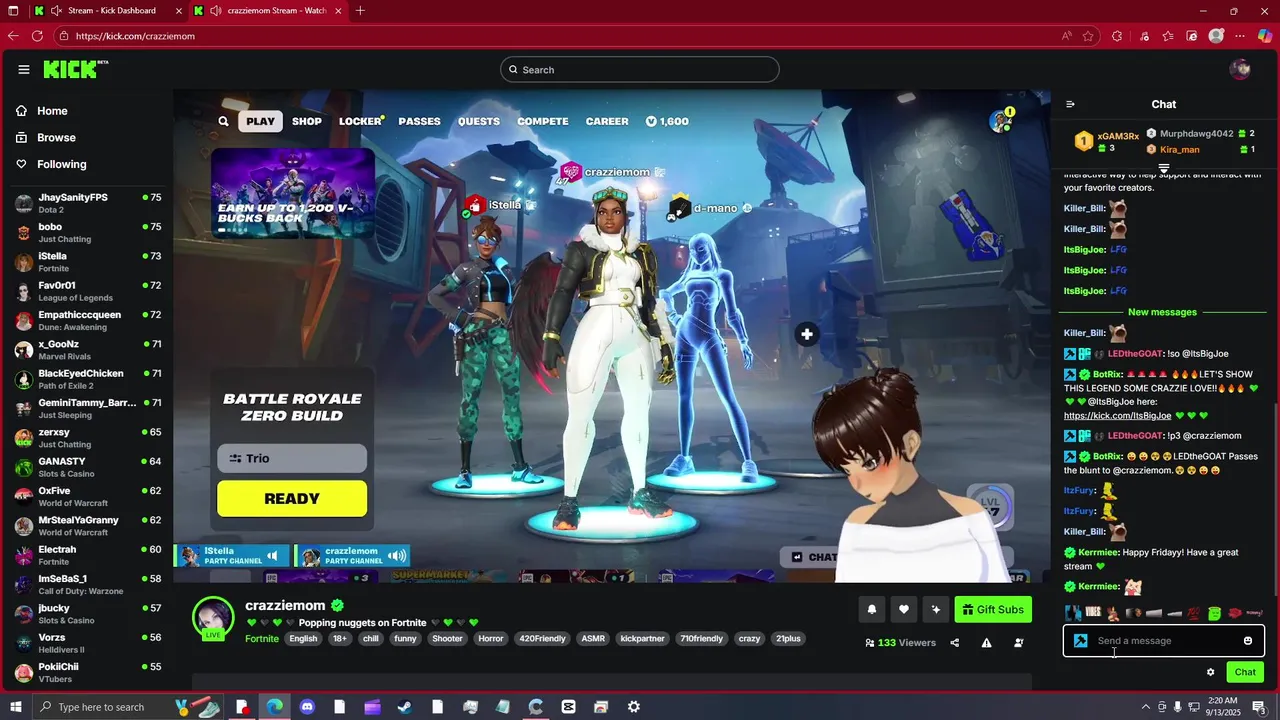Open JhaySanityFPS channel in sidebar
This screenshot has width=1280, height=720.
pyautogui.click(x=87, y=203)
